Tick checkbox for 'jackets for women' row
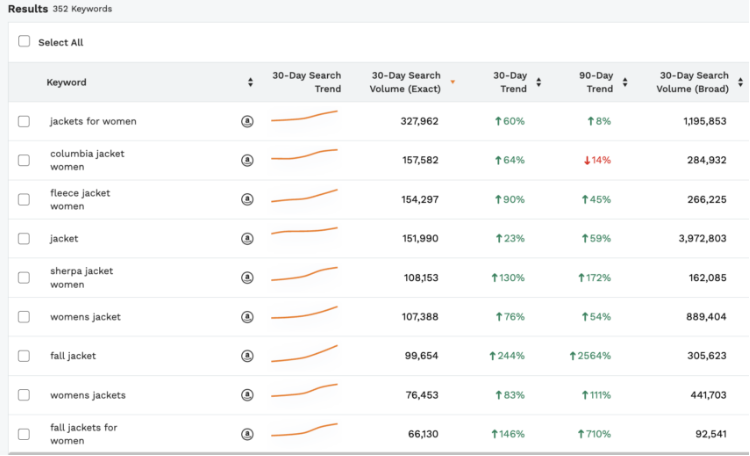 pyautogui.click(x=24, y=121)
